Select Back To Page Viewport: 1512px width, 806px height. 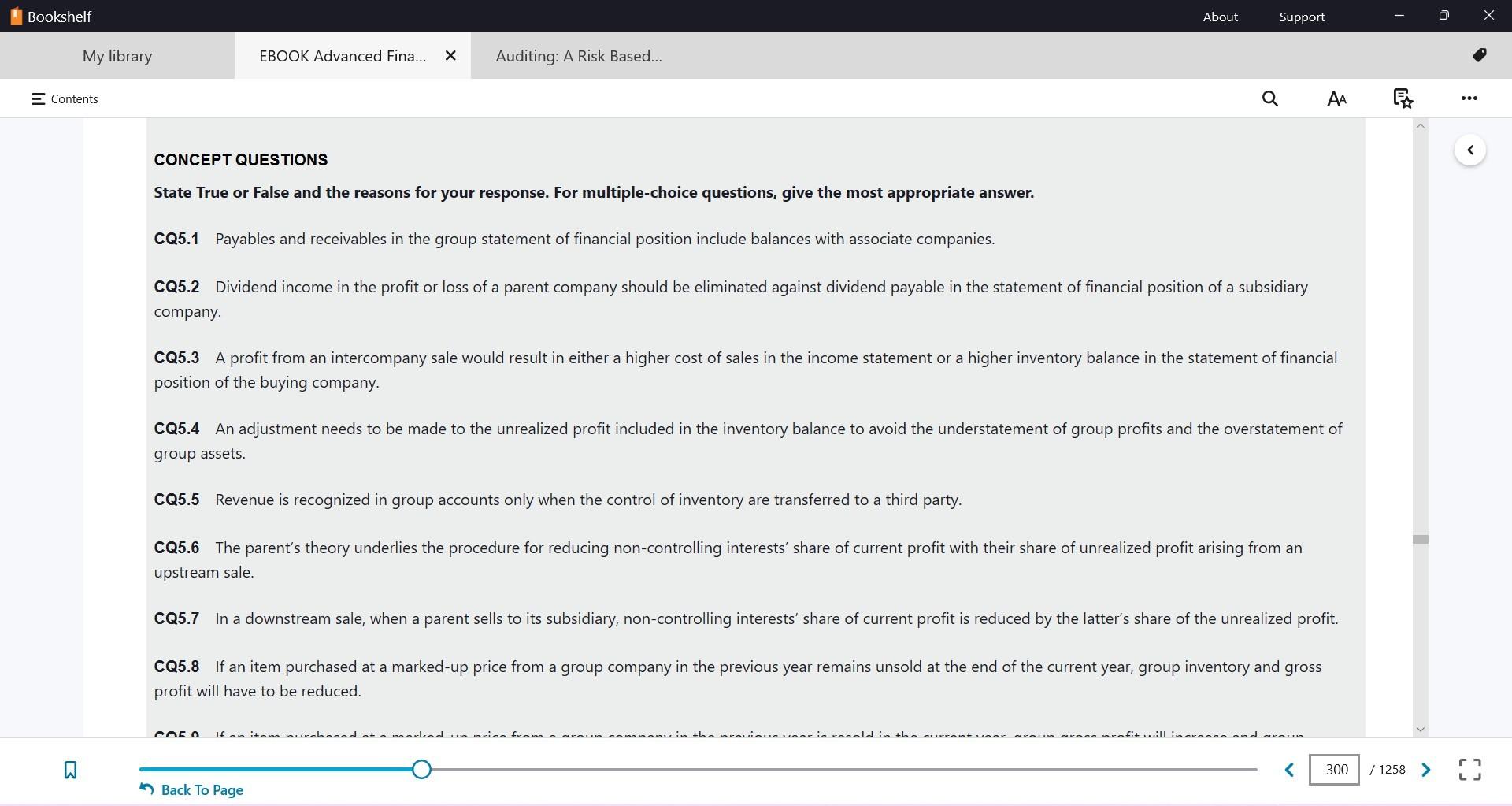tap(191, 789)
